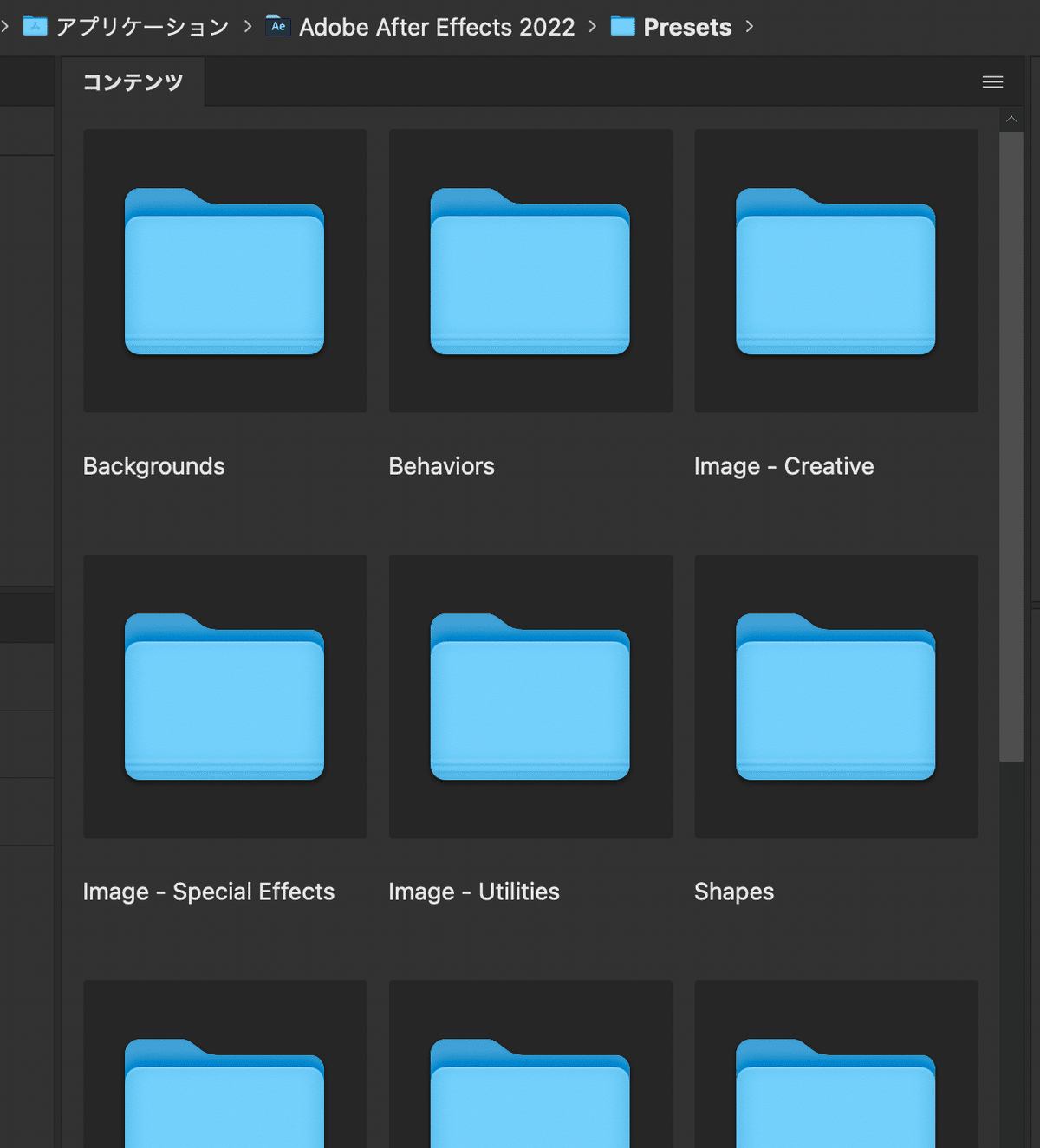Viewport: 1040px width, 1148px height.
Task: Go to Adobe After Effects 2022 breadcrumb
Action: [x=437, y=27]
